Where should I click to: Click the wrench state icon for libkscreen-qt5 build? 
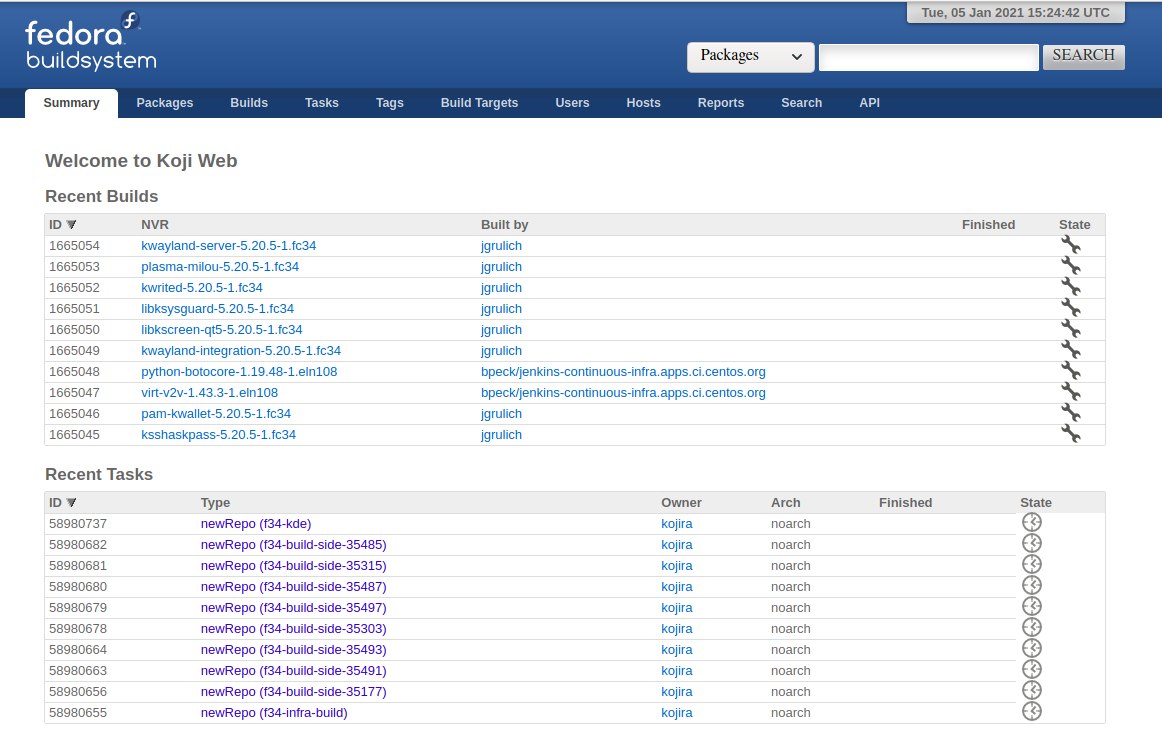(1070, 328)
